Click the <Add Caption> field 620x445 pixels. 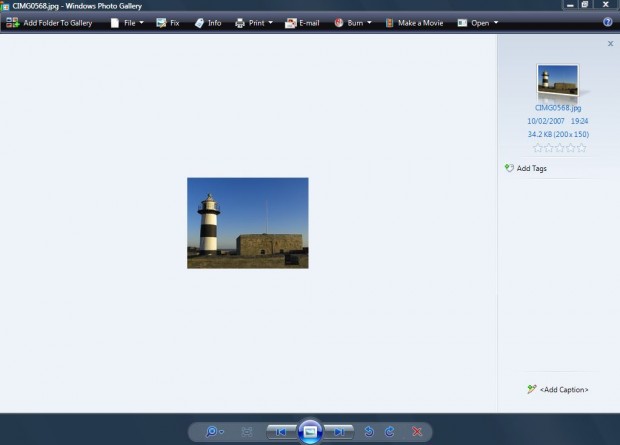click(x=564, y=390)
